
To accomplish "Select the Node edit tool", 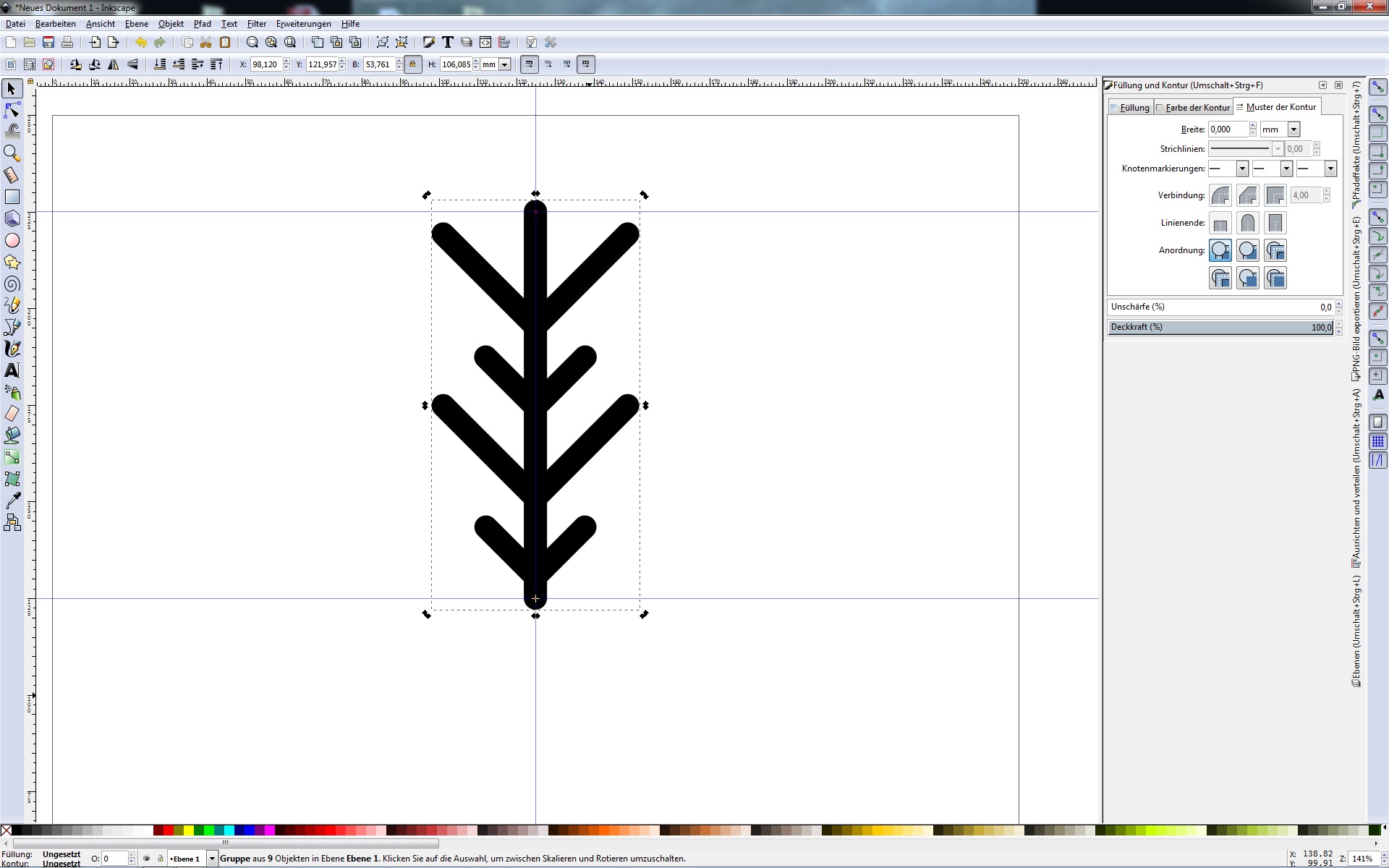I will 12,110.
